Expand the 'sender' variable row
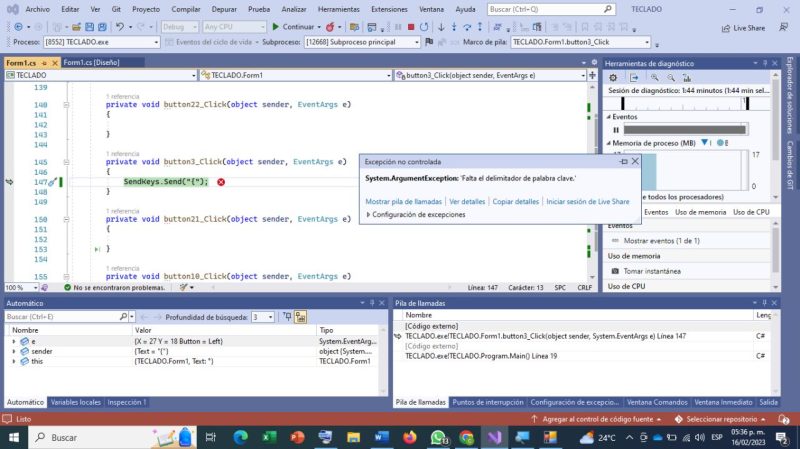Viewport: 800px width, 449px height. click(x=13, y=352)
